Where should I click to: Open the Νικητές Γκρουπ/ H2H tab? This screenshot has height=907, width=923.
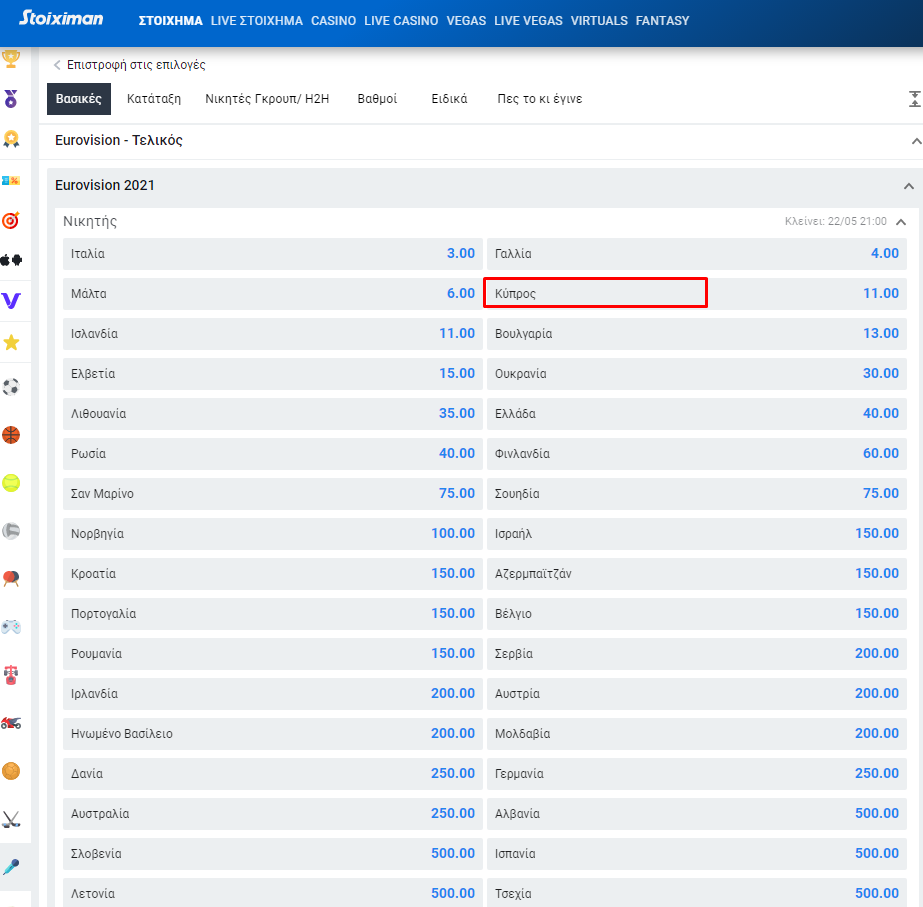(267, 99)
